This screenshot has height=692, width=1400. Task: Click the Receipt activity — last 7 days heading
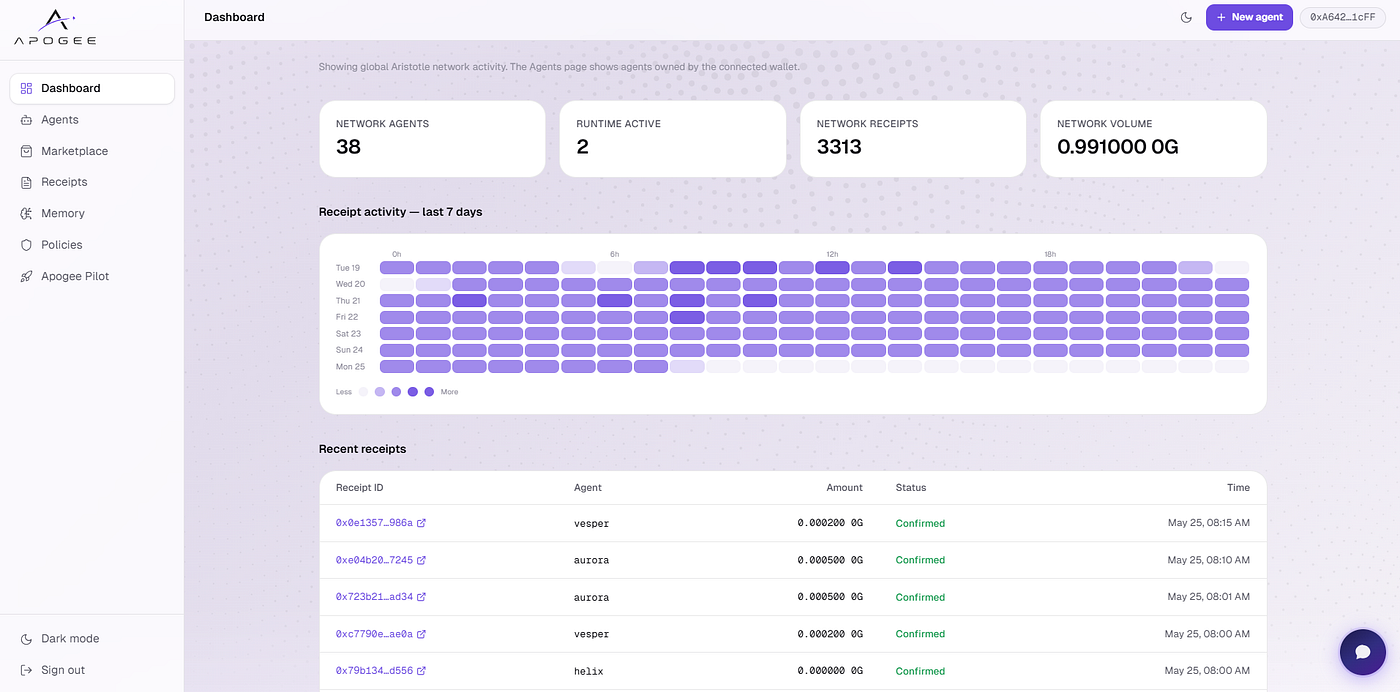(400, 212)
